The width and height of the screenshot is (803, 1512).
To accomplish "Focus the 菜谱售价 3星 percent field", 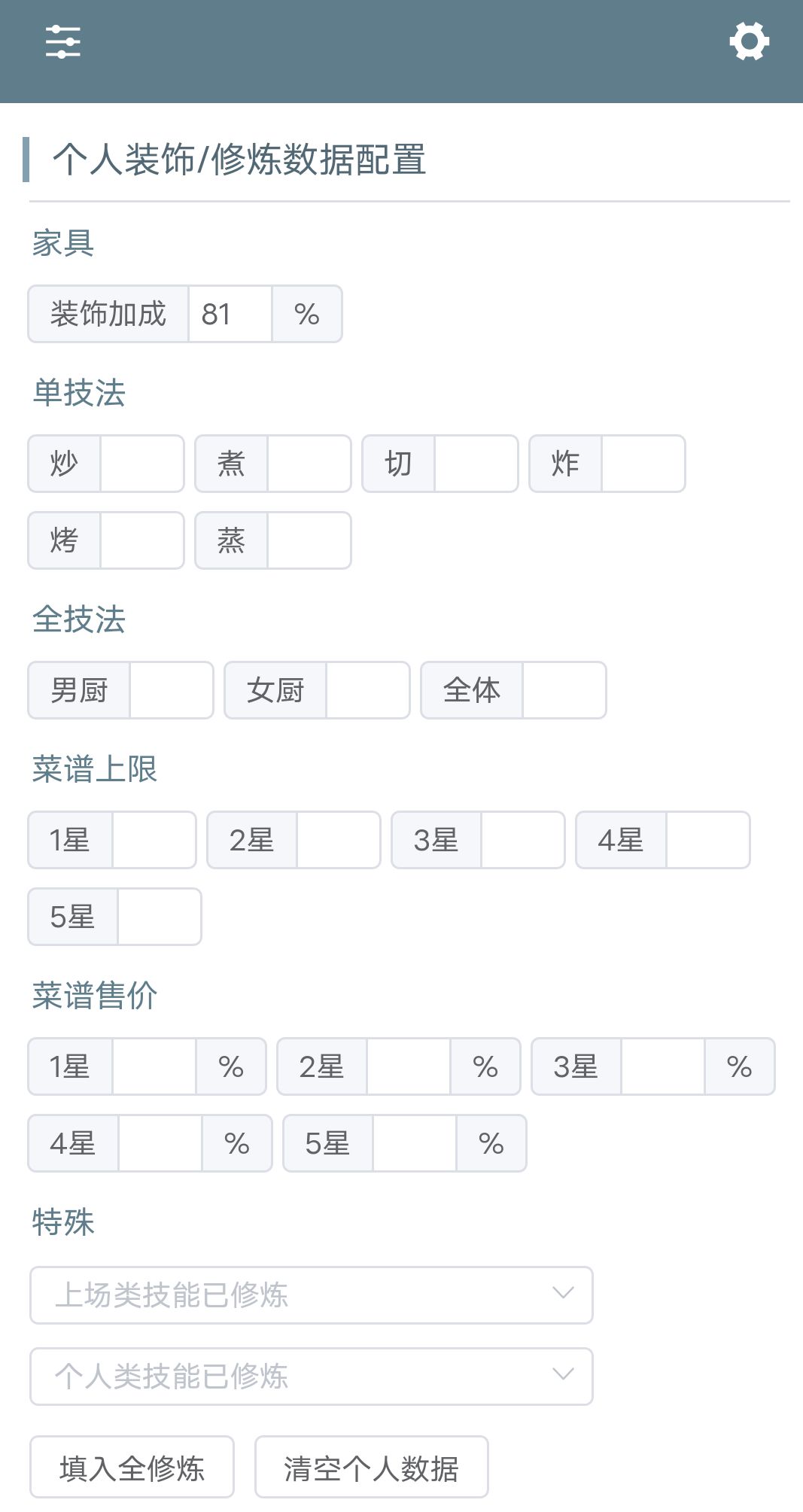I will (662, 1066).
